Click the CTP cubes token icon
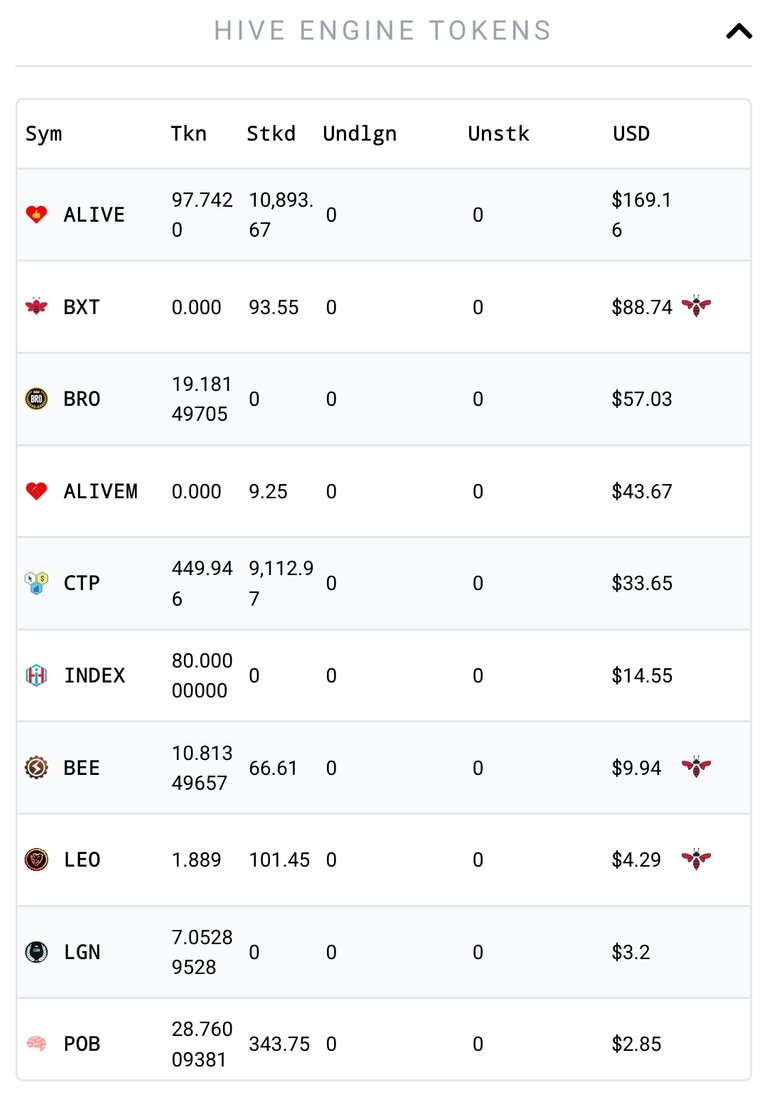The width and height of the screenshot is (768, 1097). coord(36,583)
